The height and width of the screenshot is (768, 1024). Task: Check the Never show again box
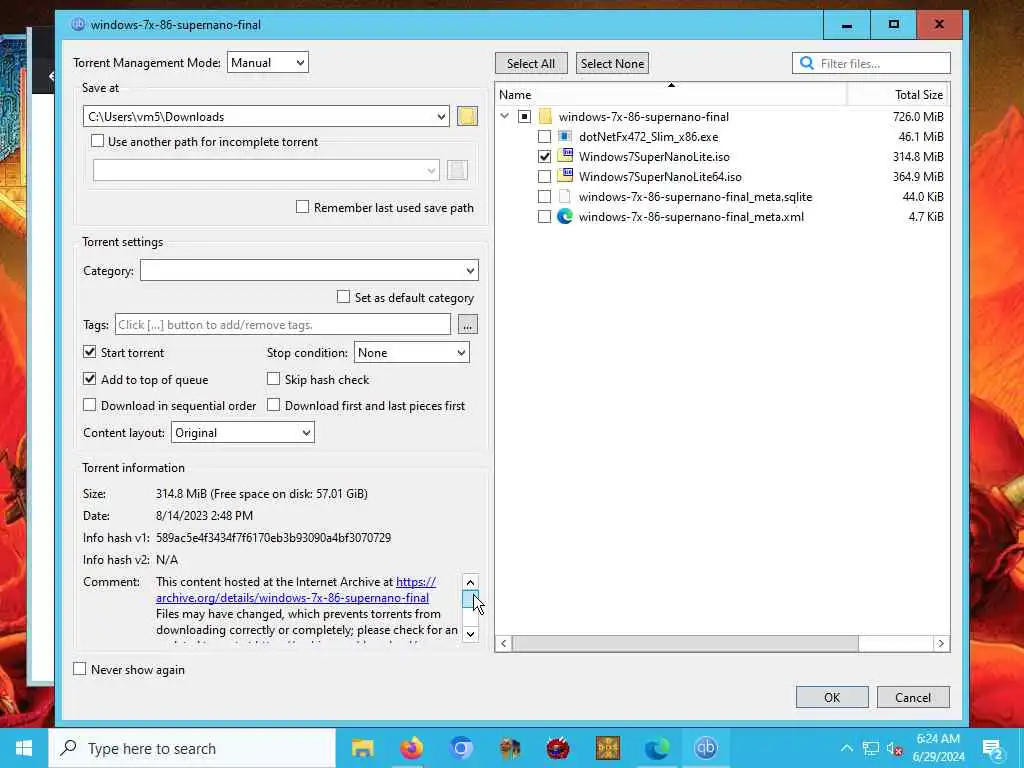coord(80,669)
